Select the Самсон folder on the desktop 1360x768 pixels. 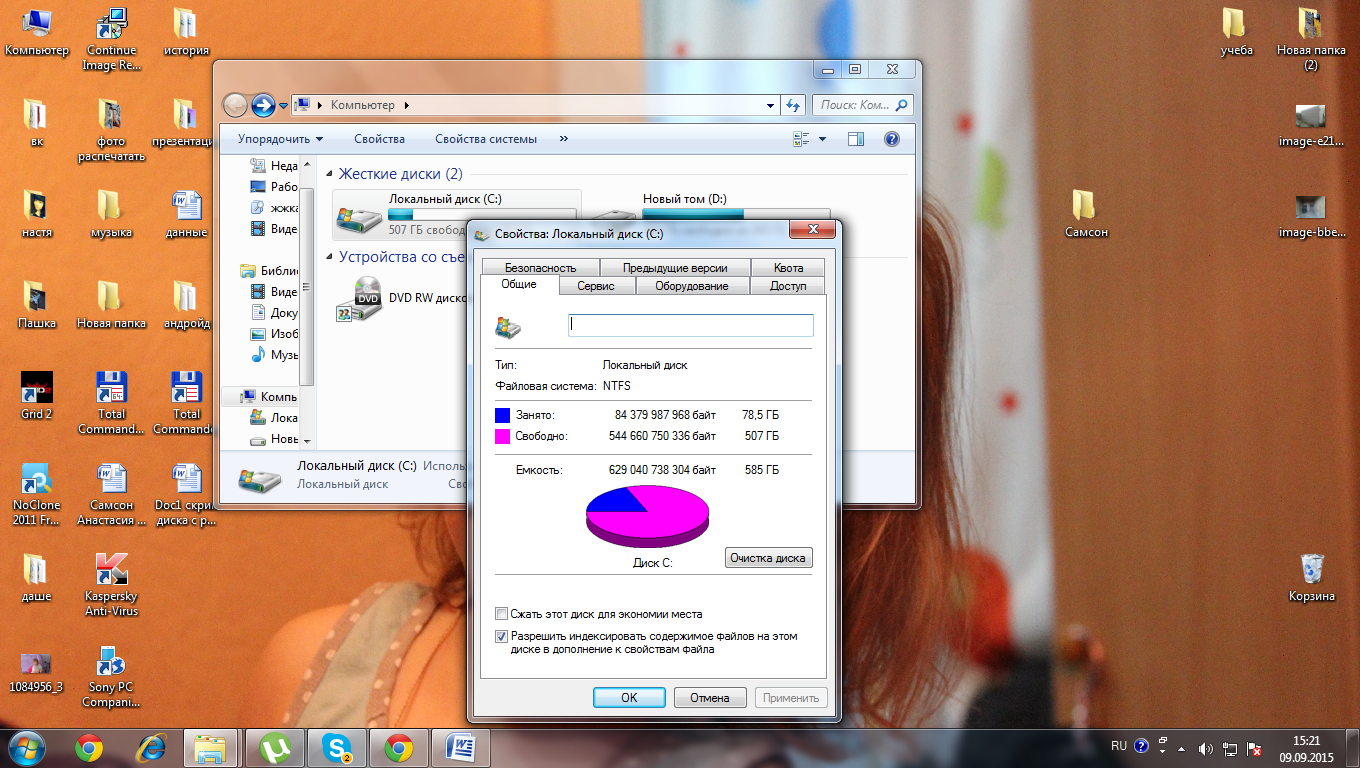[1086, 214]
